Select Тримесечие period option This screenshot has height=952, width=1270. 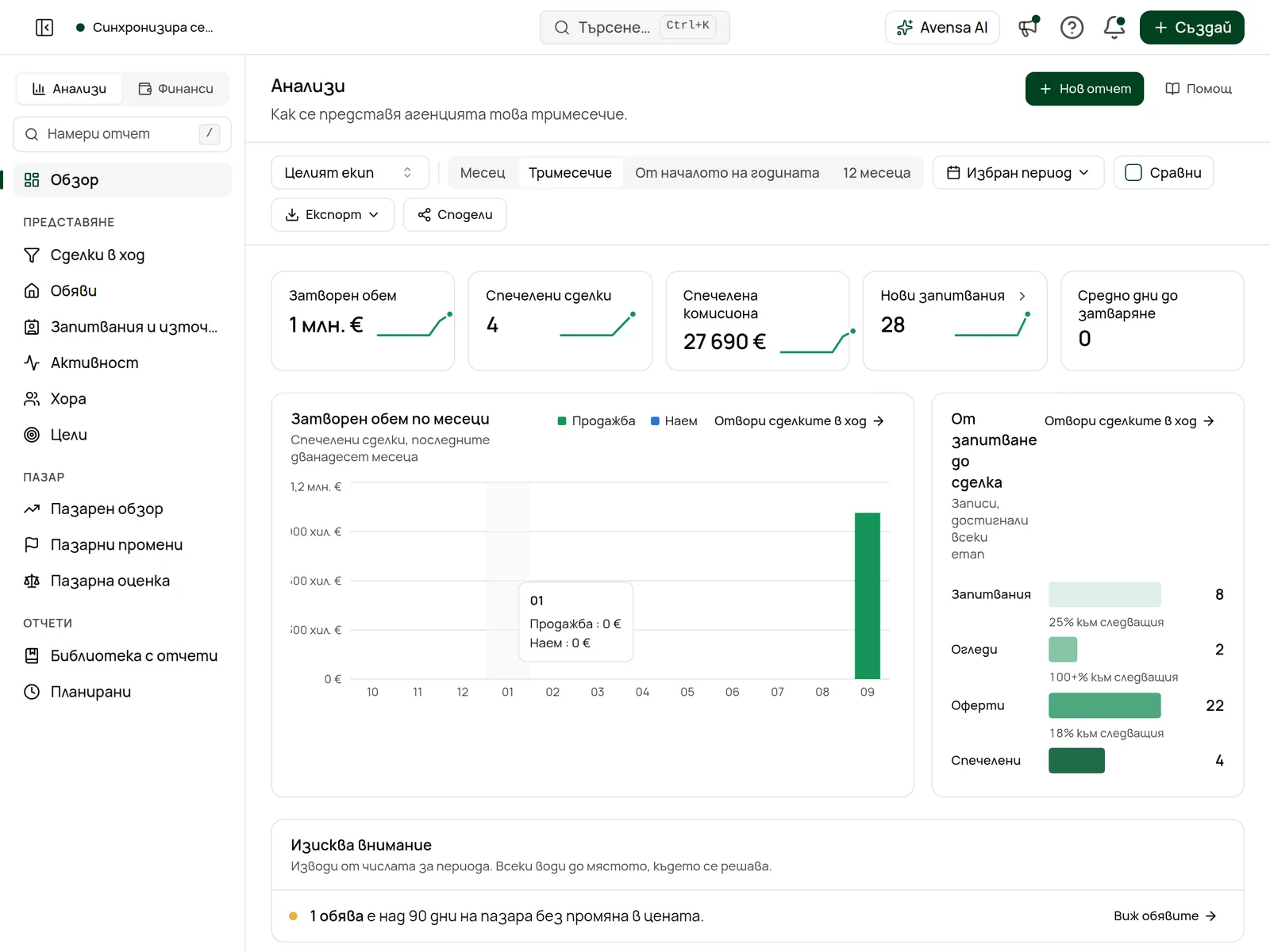tap(570, 173)
